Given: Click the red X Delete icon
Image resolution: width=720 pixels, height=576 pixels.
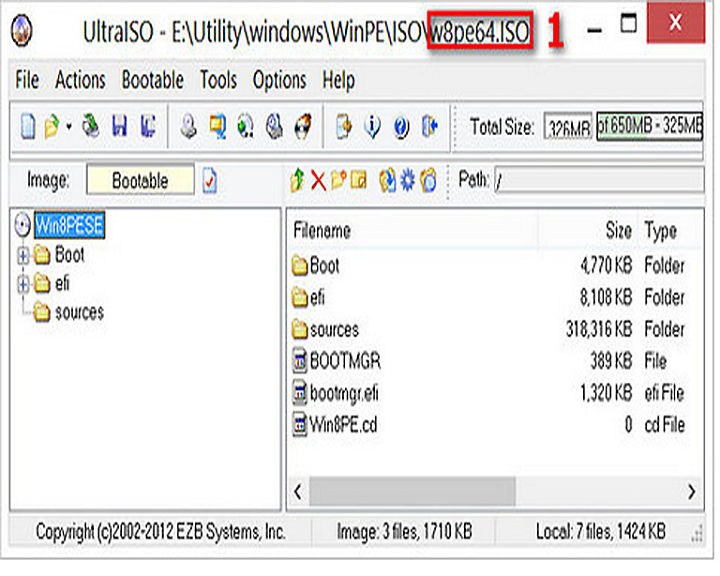Looking at the screenshot, I should pos(318,180).
